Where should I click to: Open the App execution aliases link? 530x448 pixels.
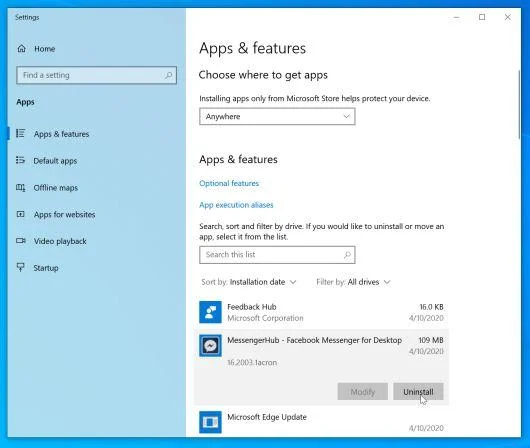click(236, 205)
